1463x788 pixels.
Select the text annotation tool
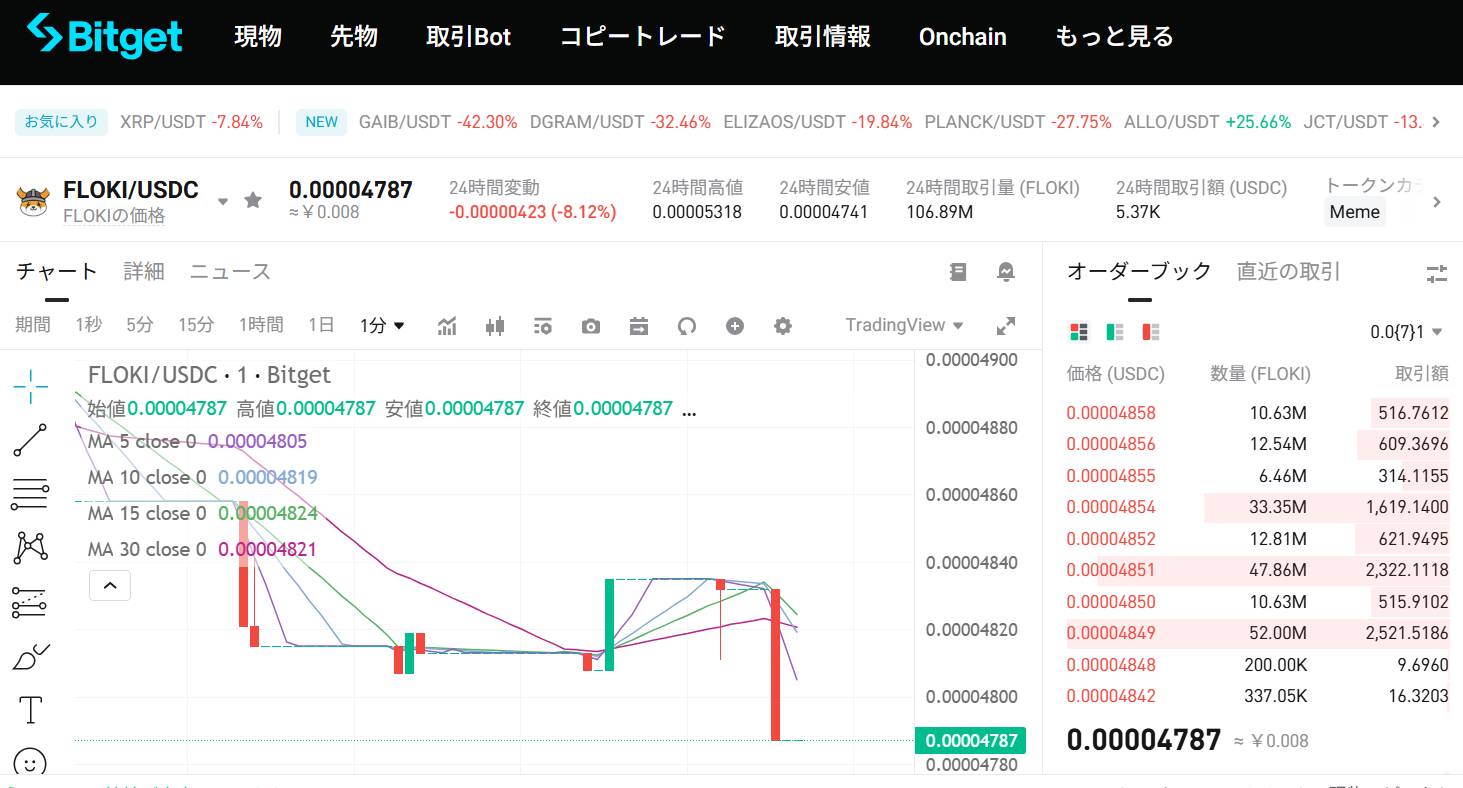pyautogui.click(x=30, y=710)
